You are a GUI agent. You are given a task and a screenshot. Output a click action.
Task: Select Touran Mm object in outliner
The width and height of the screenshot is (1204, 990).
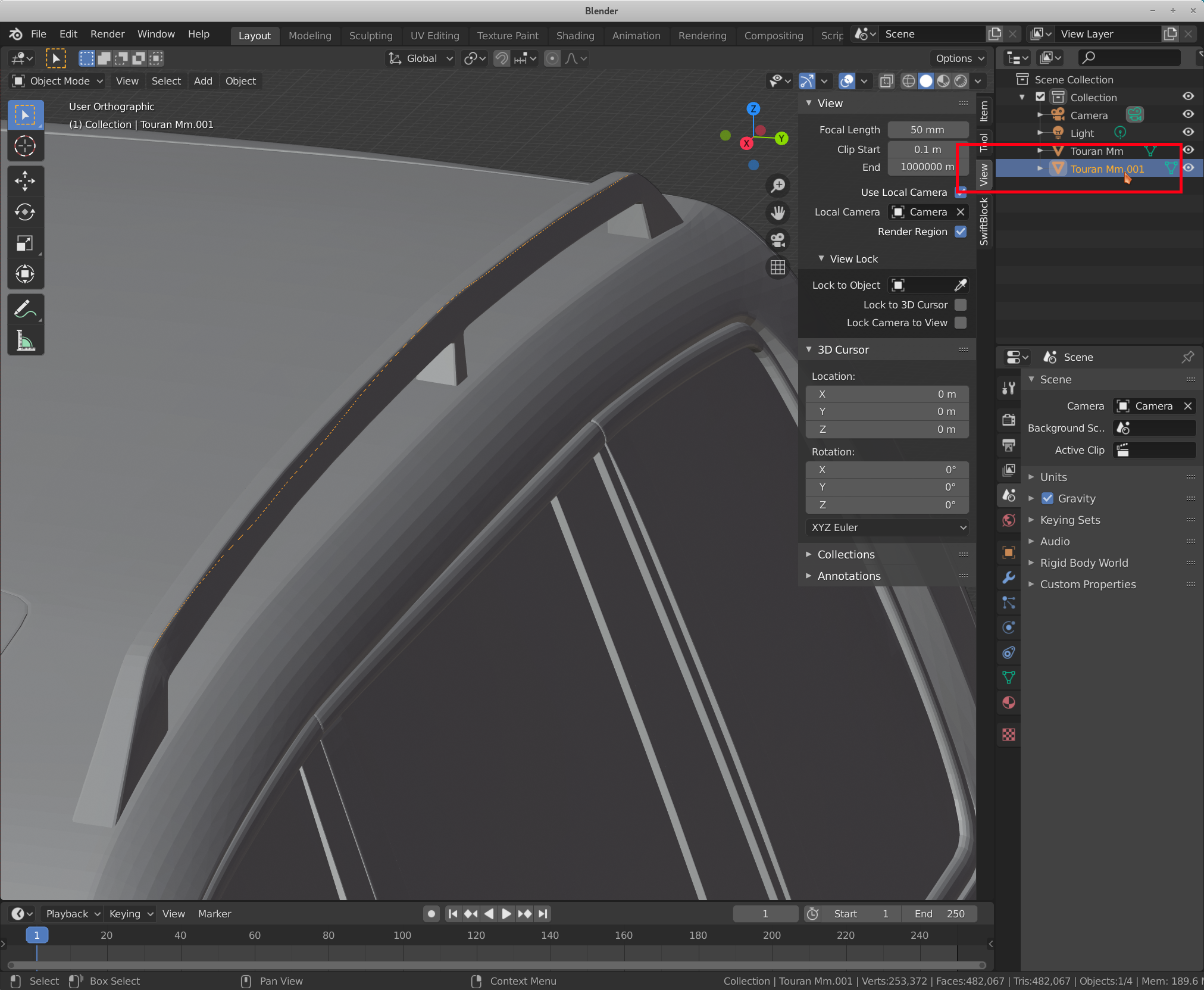[1096, 151]
